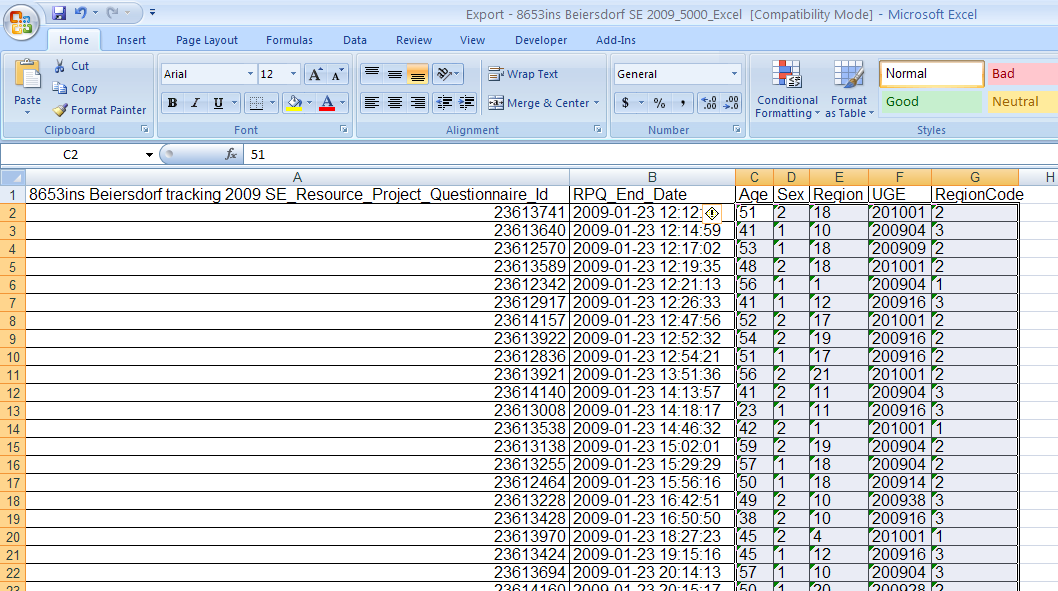
Task: Open the Arial font name dropdown
Action: [x=250, y=75]
